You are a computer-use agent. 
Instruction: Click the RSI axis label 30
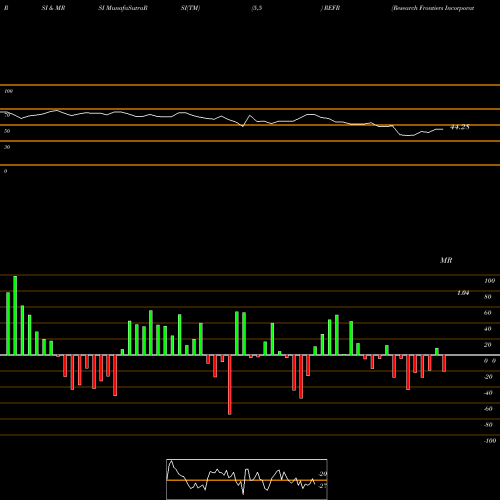(7, 147)
